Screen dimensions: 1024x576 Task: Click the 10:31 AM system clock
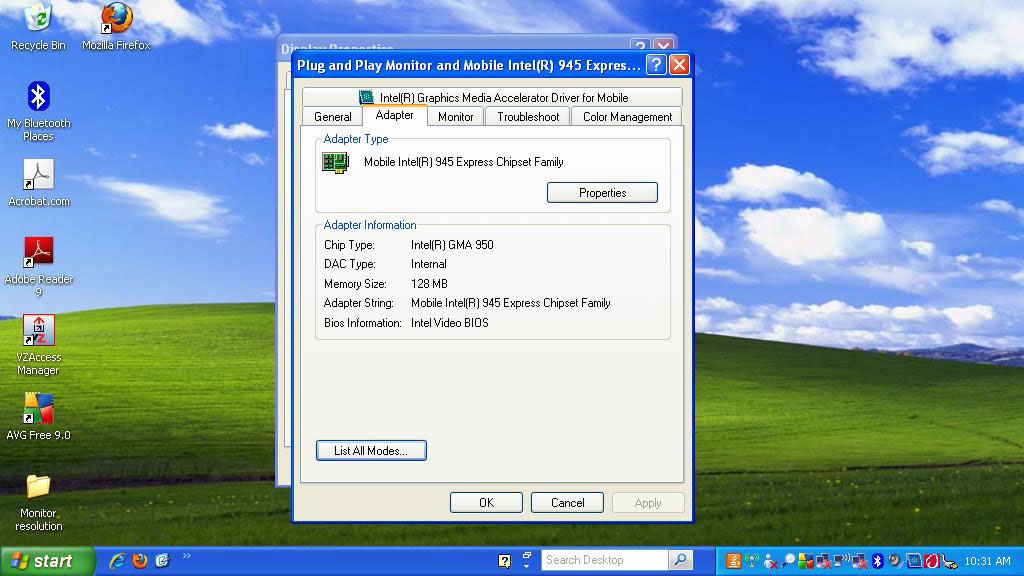coord(987,561)
